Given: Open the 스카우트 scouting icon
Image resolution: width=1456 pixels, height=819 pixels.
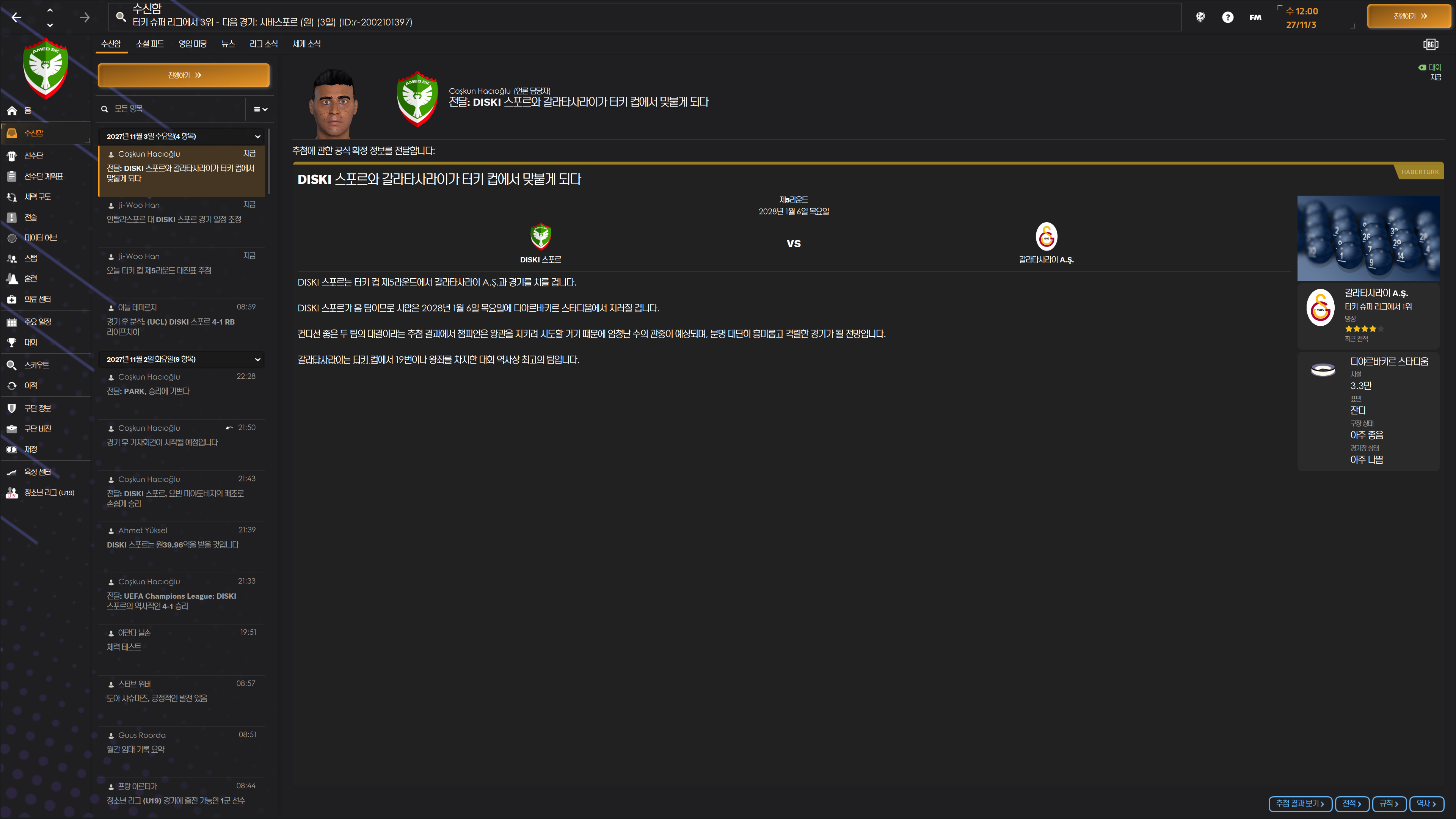Looking at the screenshot, I should (12, 365).
